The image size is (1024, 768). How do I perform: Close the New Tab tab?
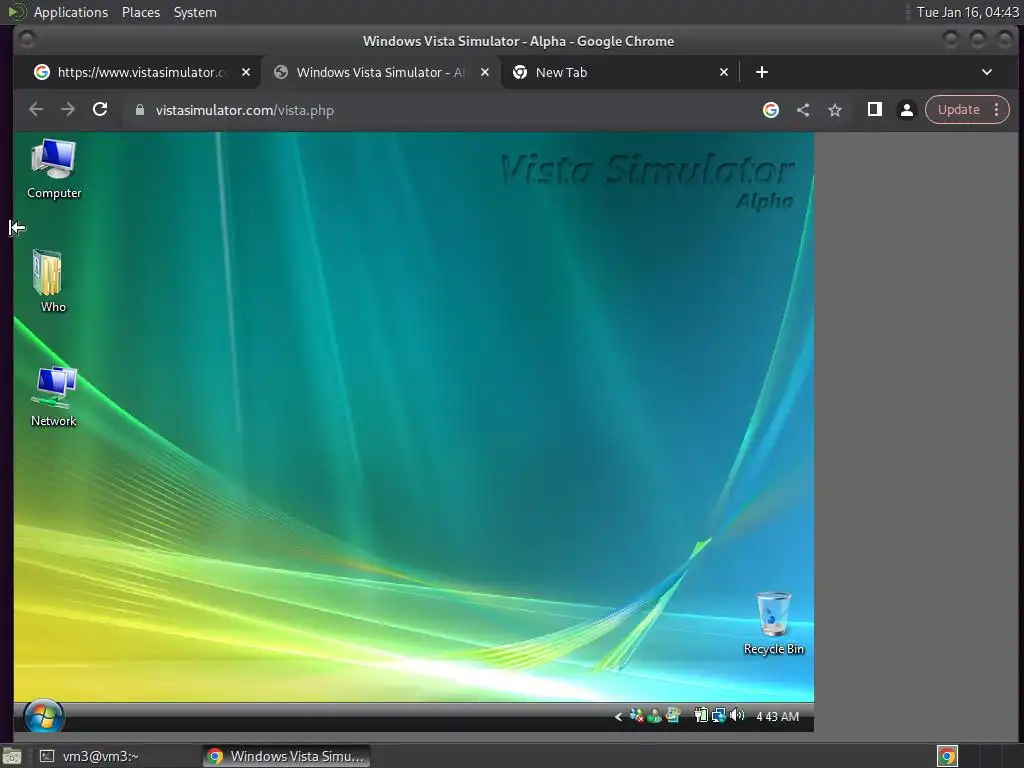[x=724, y=72]
